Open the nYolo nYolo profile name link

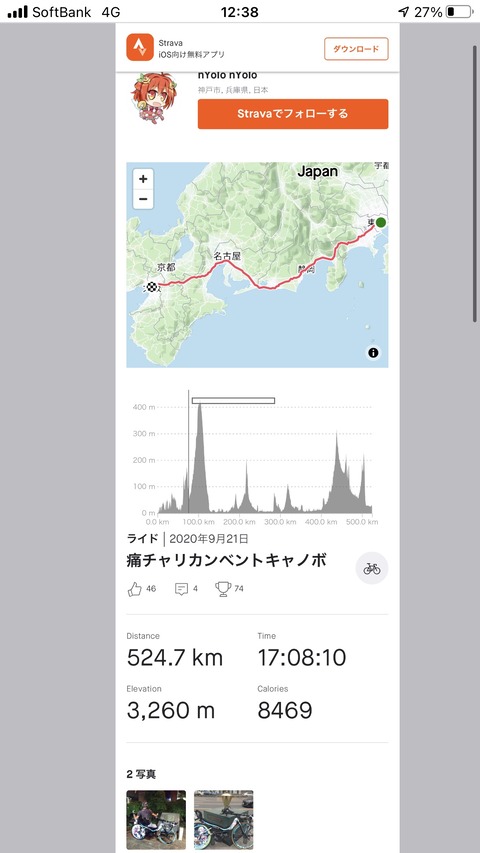click(227, 75)
